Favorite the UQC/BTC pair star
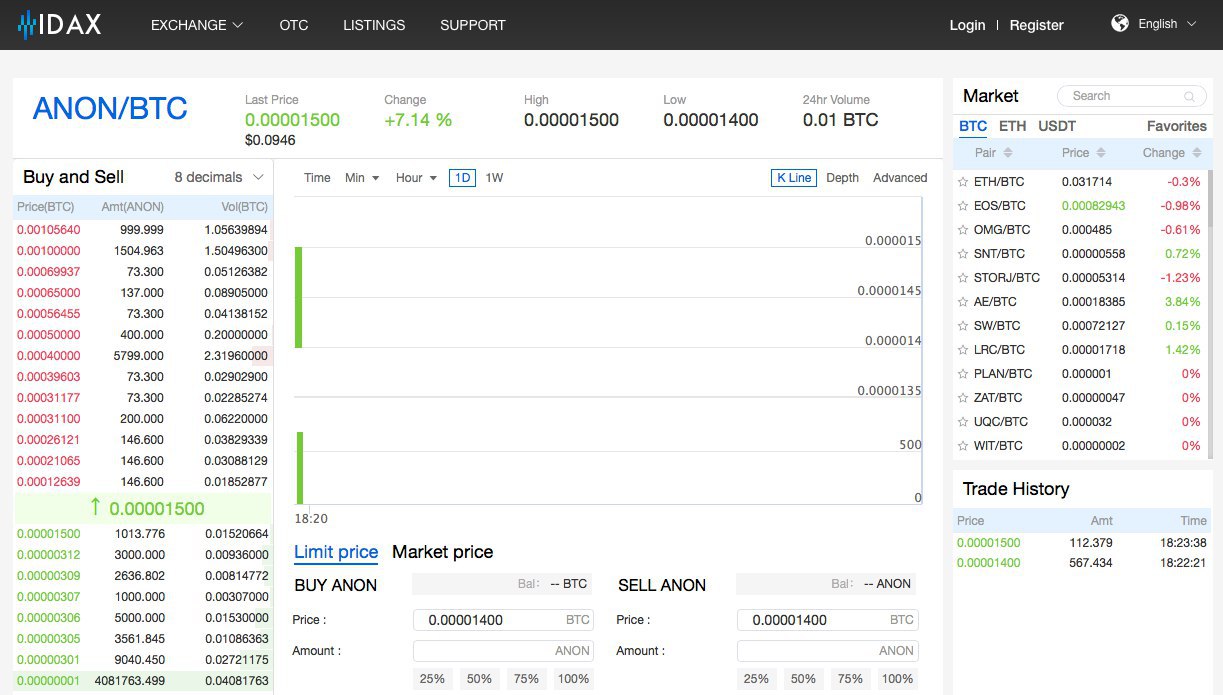This screenshot has height=695, width=1223. coord(963,422)
